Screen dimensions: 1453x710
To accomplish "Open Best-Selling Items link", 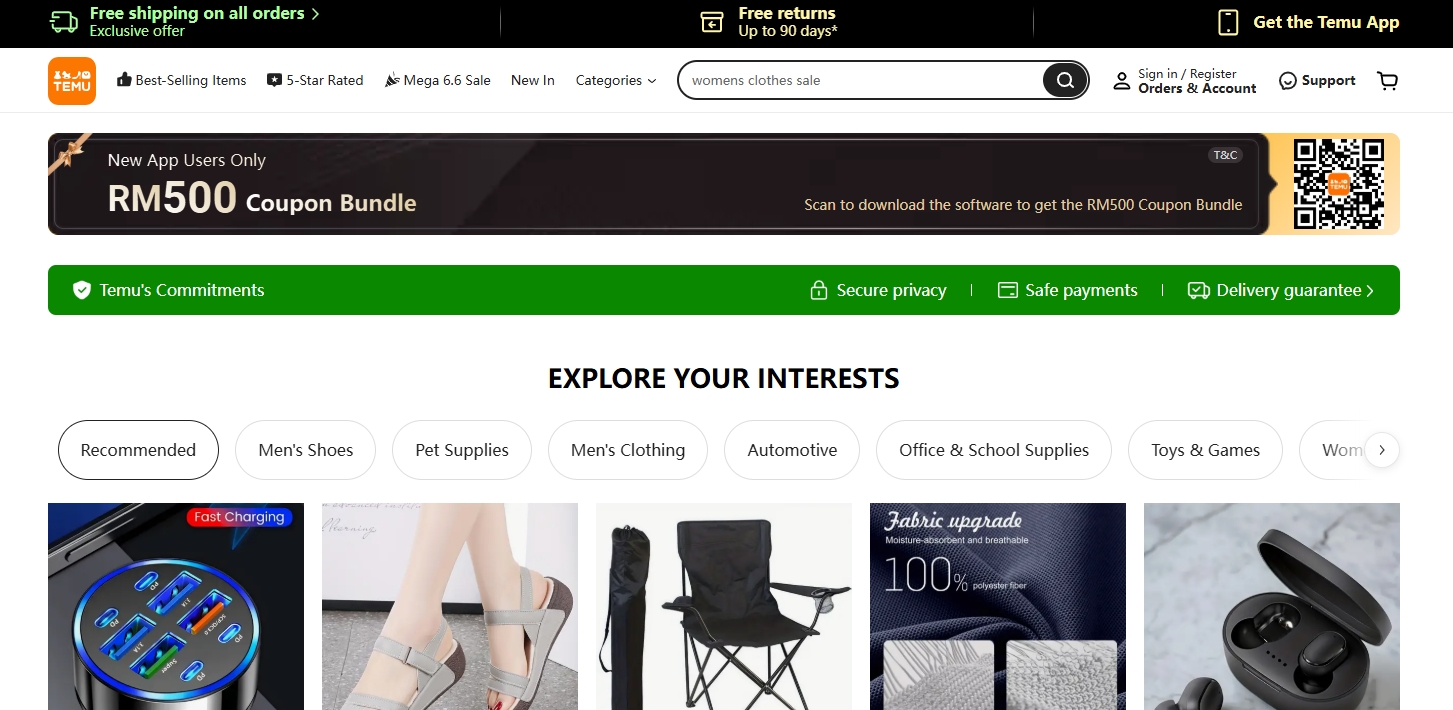I will point(181,80).
